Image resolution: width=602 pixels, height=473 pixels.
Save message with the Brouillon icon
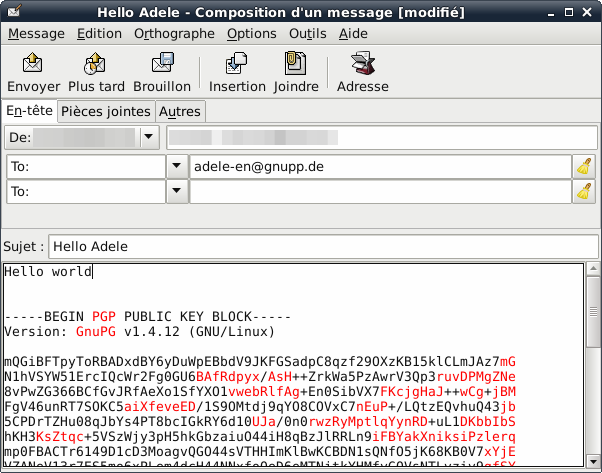pyautogui.click(x=162, y=65)
